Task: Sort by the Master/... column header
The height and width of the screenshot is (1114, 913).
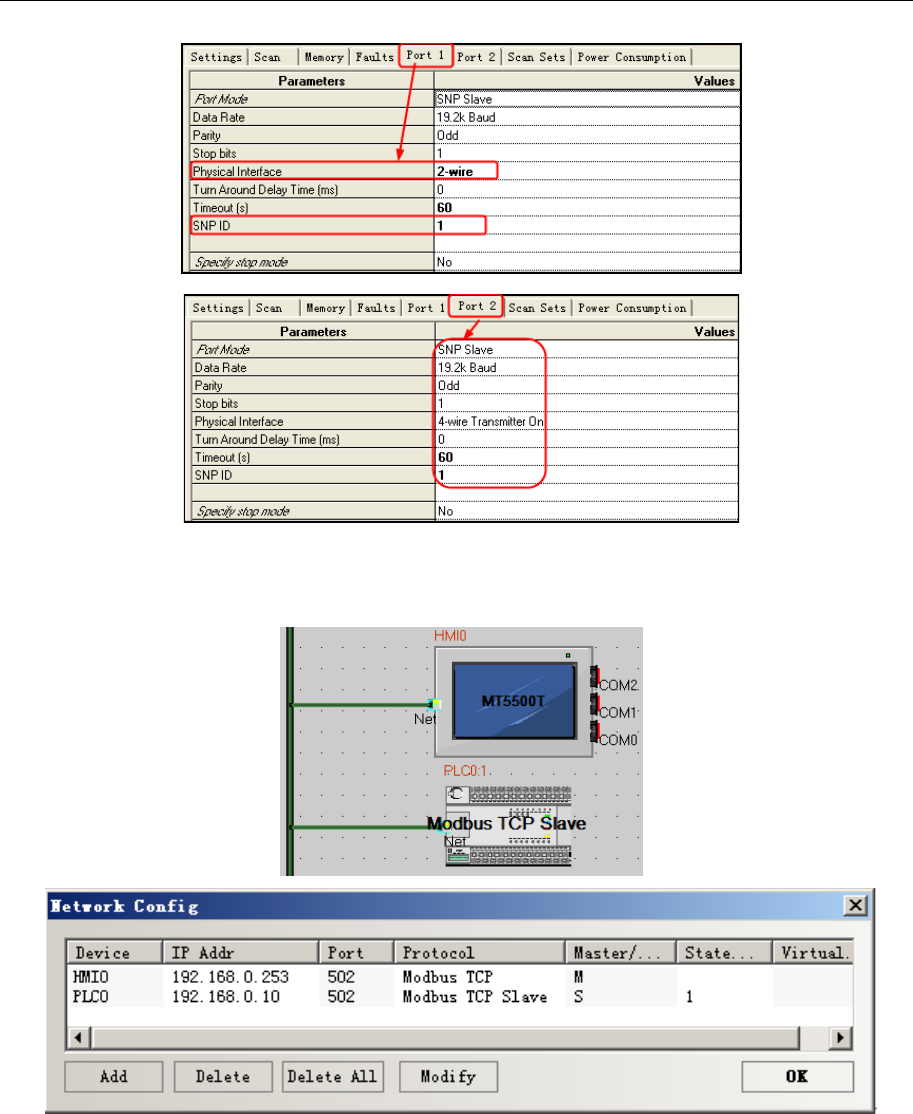Action: coord(621,953)
